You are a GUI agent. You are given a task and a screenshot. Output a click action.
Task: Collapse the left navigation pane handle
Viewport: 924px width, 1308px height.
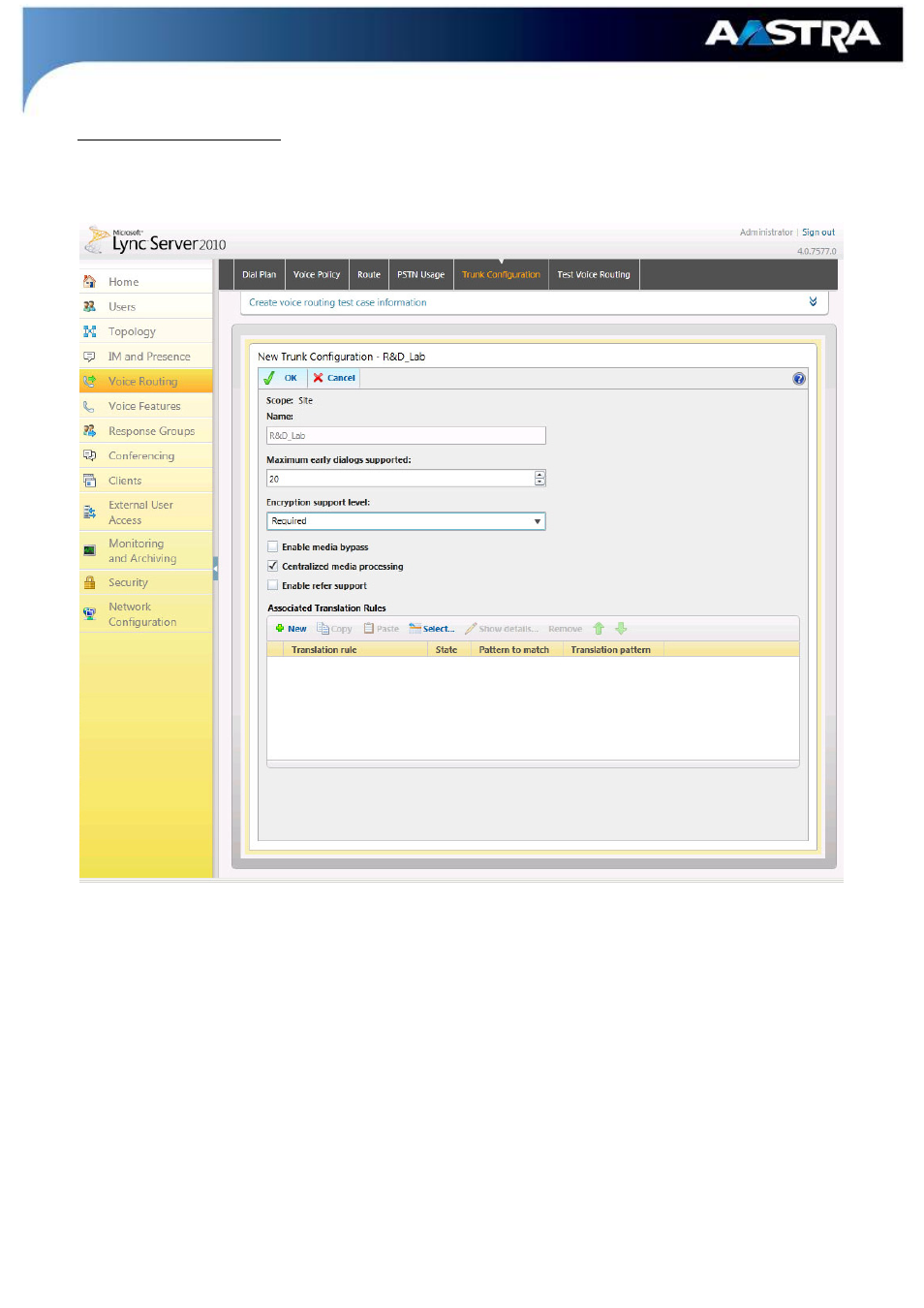215,569
